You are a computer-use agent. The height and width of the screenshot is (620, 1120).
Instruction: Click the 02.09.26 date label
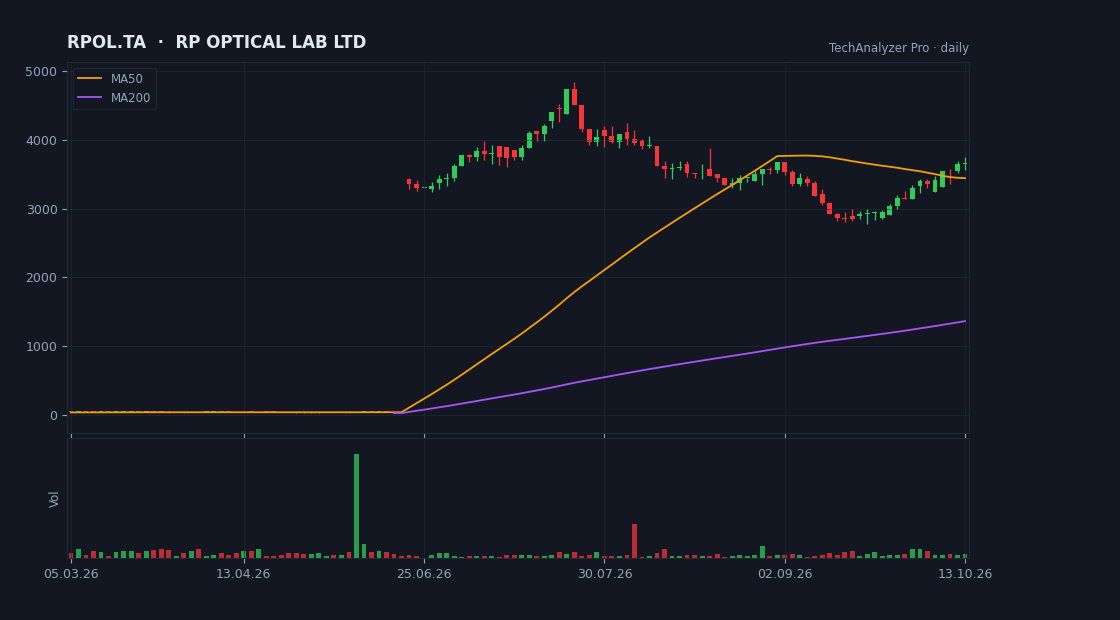785,574
